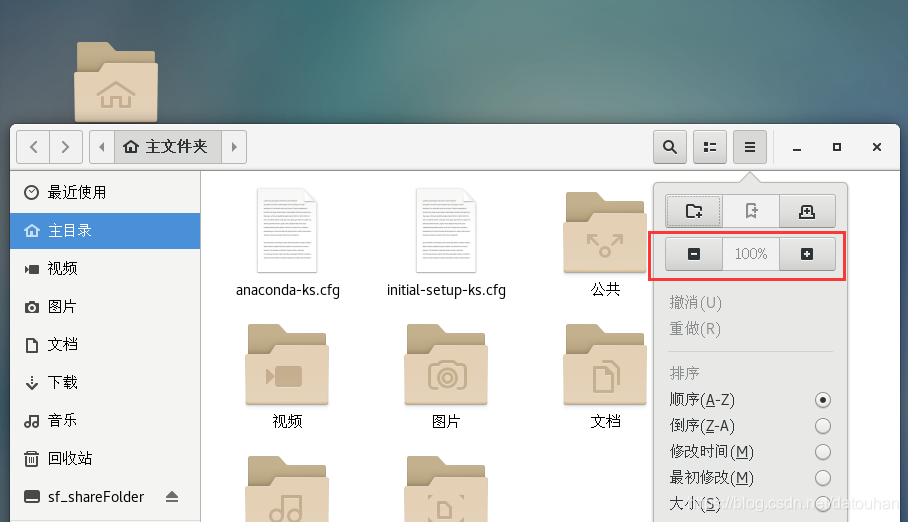The image size is (908, 522).
Task: Select 主目录 in the sidebar
Action: coord(105,231)
